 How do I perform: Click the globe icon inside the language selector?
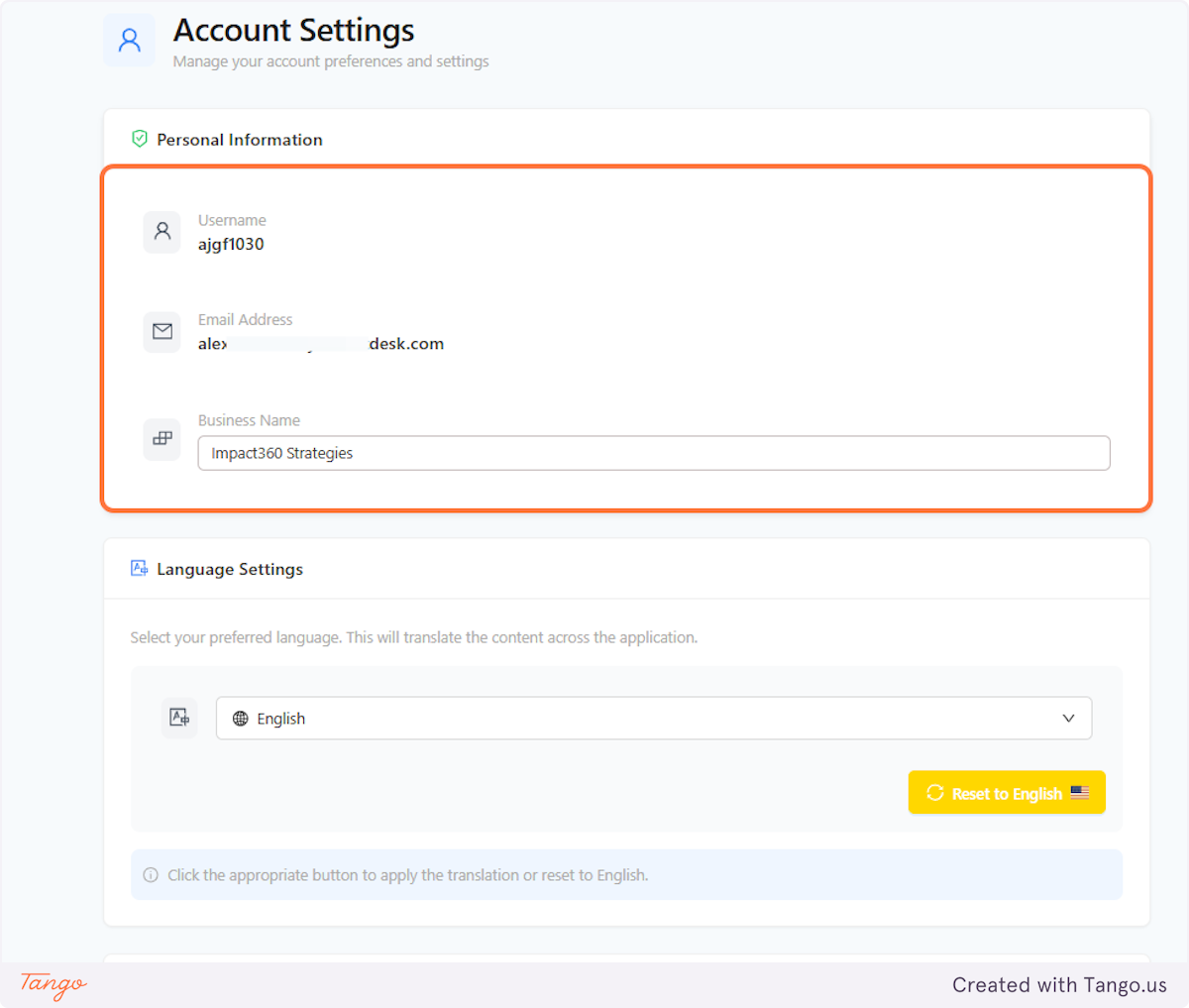[x=240, y=718]
